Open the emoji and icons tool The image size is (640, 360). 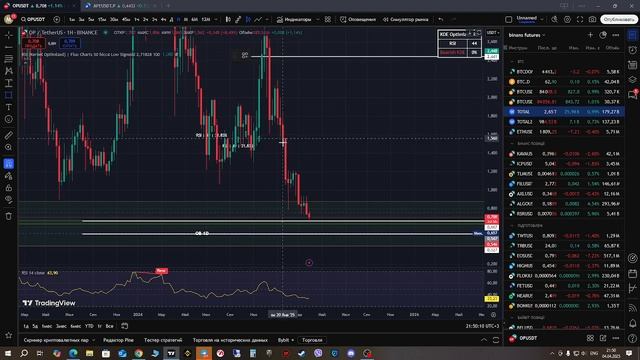click(x=9, y=119)
